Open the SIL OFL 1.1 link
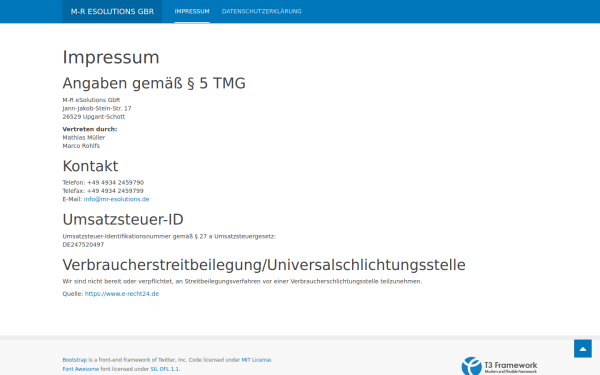 tap(165, 369)
